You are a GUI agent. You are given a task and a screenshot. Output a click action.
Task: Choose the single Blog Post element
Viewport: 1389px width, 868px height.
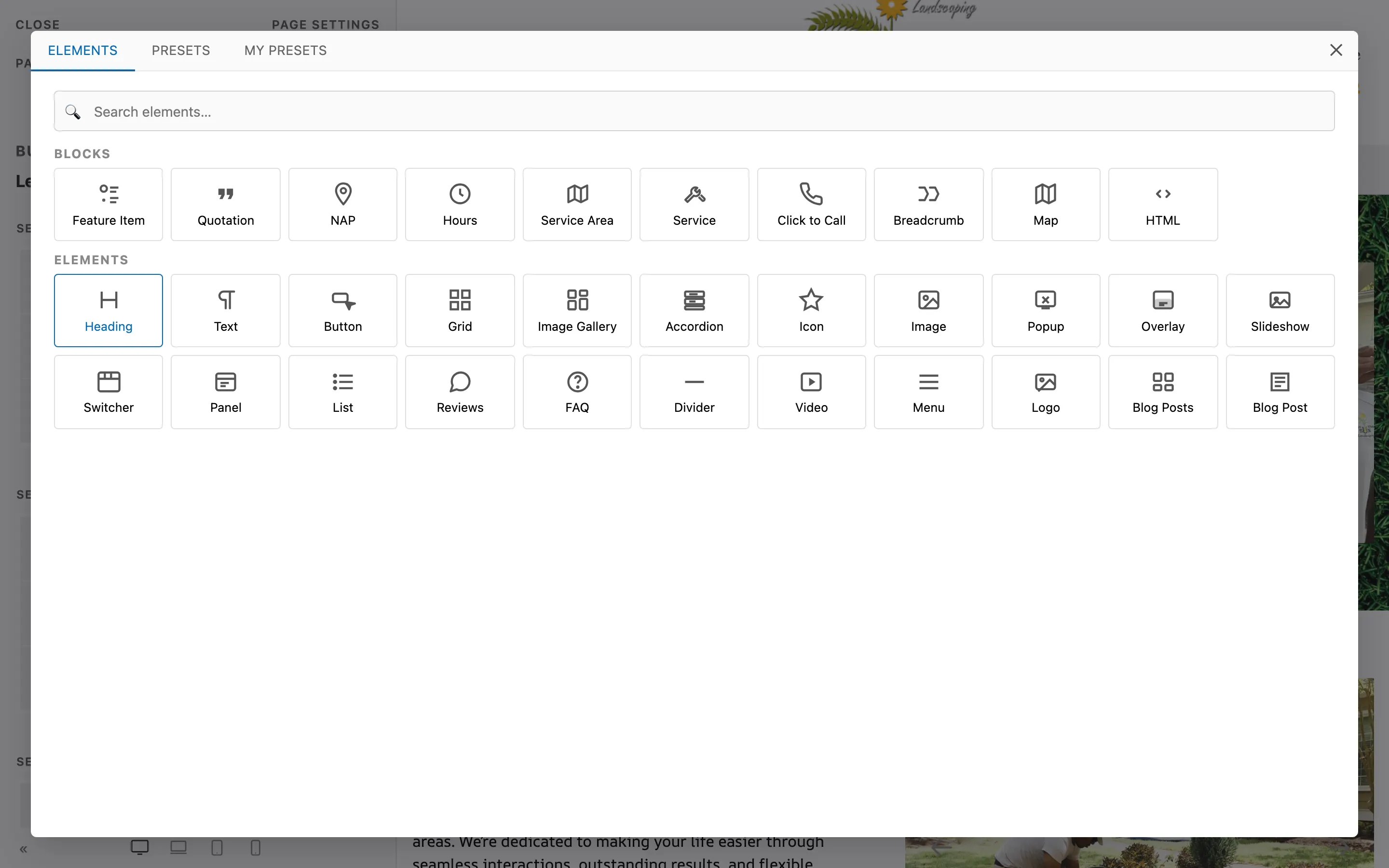(x=1280, y=392)
